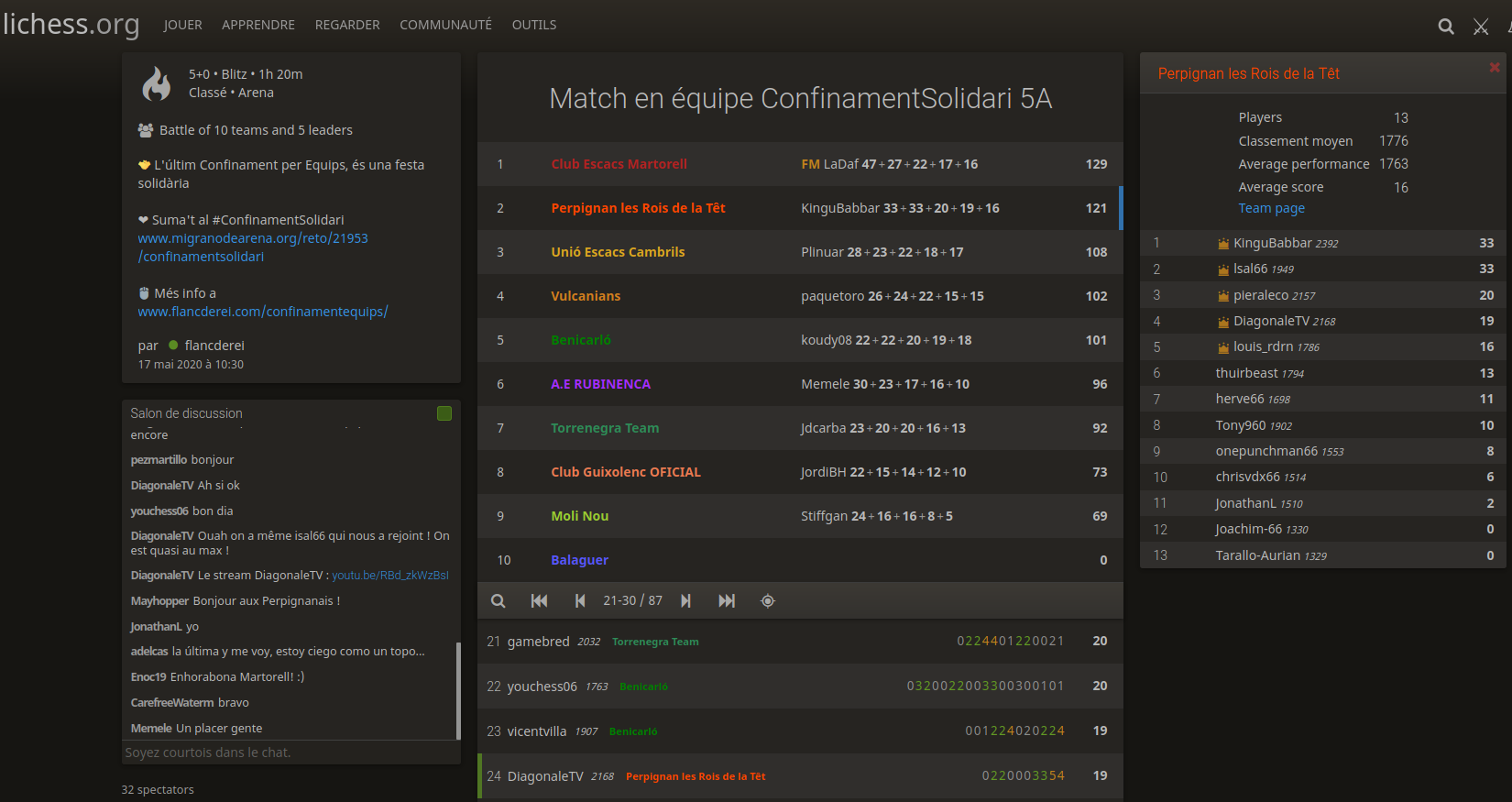Select team Moli Nou
Viewport: 1512px width, 802px height.
pos(579,516)
